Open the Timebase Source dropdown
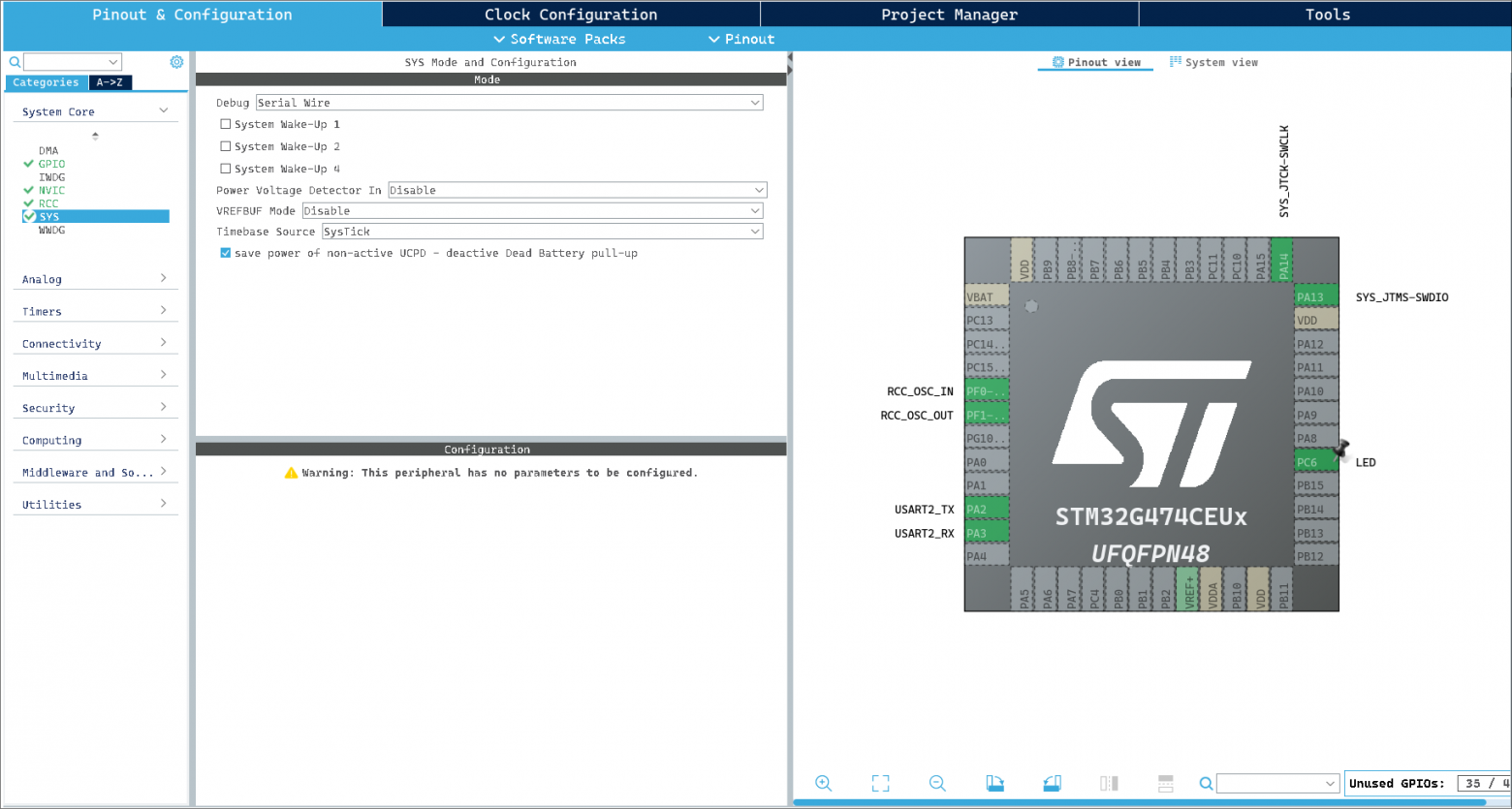This screenshot has width=1512, height=809. (x=542, y=232)
